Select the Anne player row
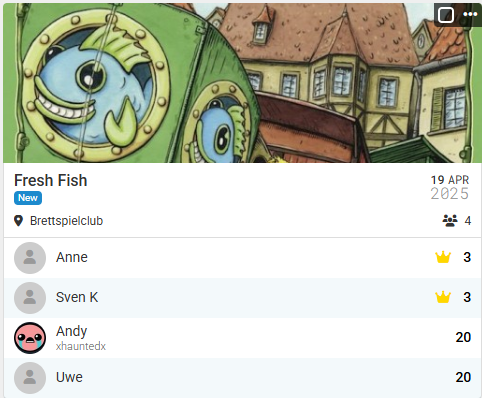This screenshot has height=398, width=482. pyautogui.click(x=242, y=258)
